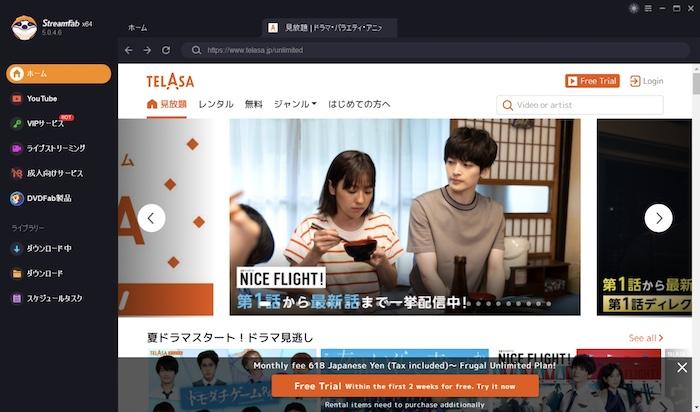The image size is (700, 412).
Task: Click the last carousel indicator dot
Action: 549,304
